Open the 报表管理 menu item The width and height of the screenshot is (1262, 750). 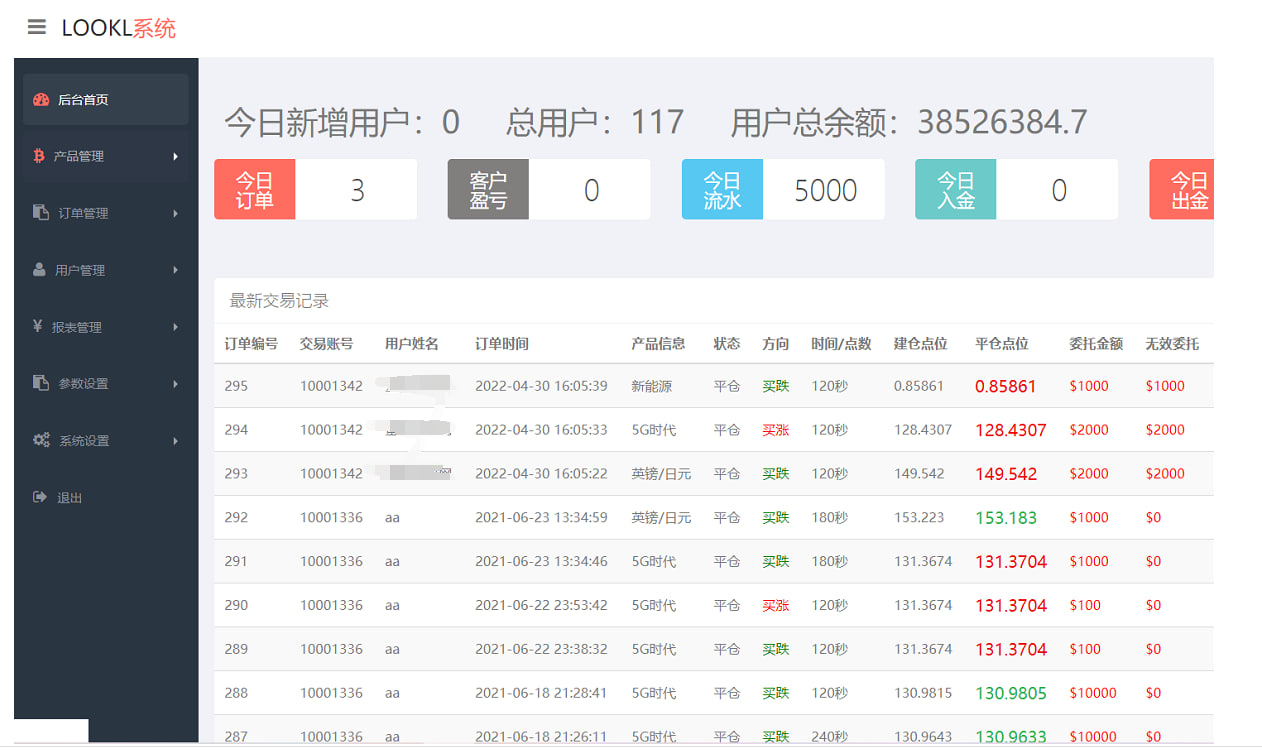(106, 327)
